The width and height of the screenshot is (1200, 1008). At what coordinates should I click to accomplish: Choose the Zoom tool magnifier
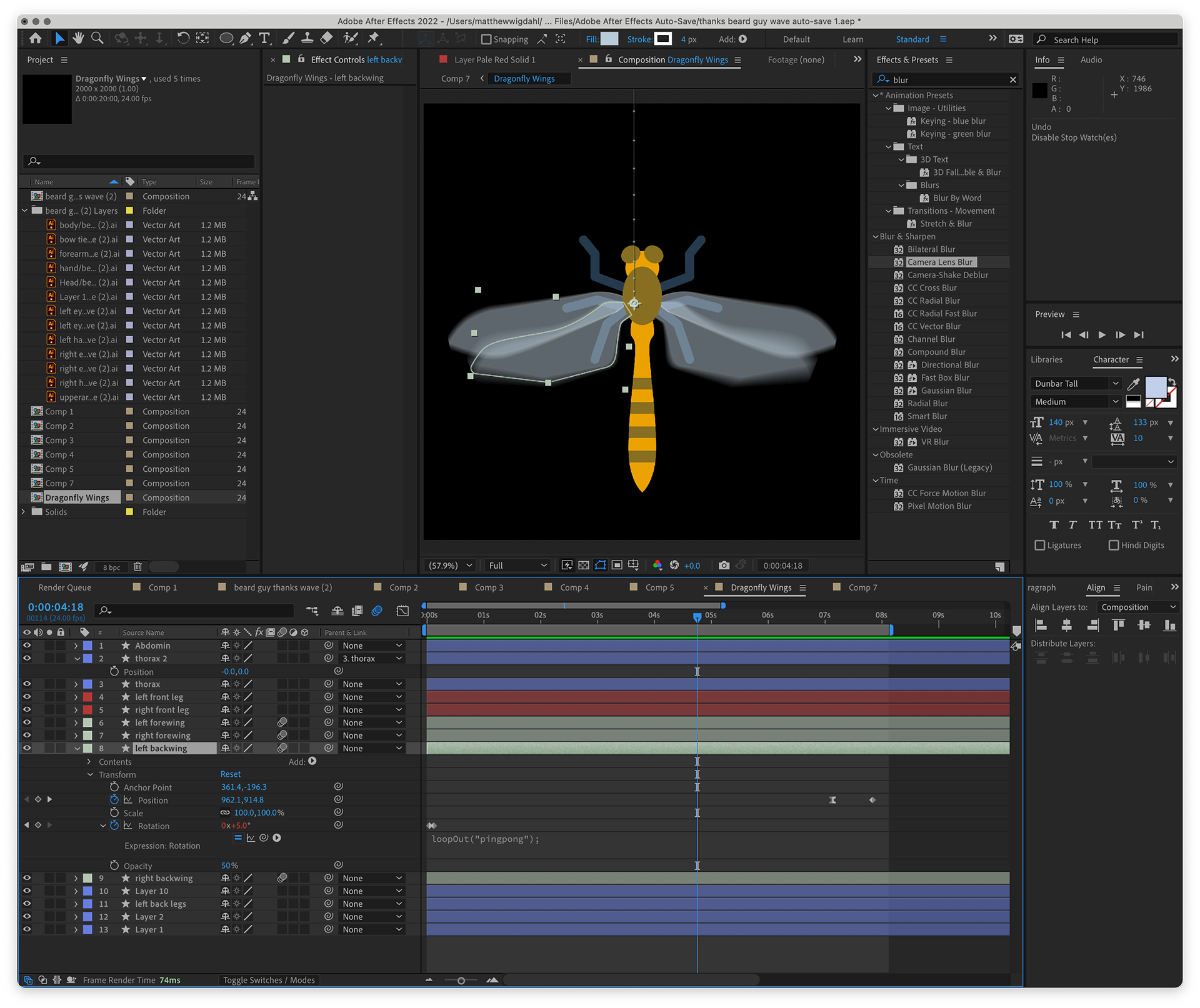[97, 39]
